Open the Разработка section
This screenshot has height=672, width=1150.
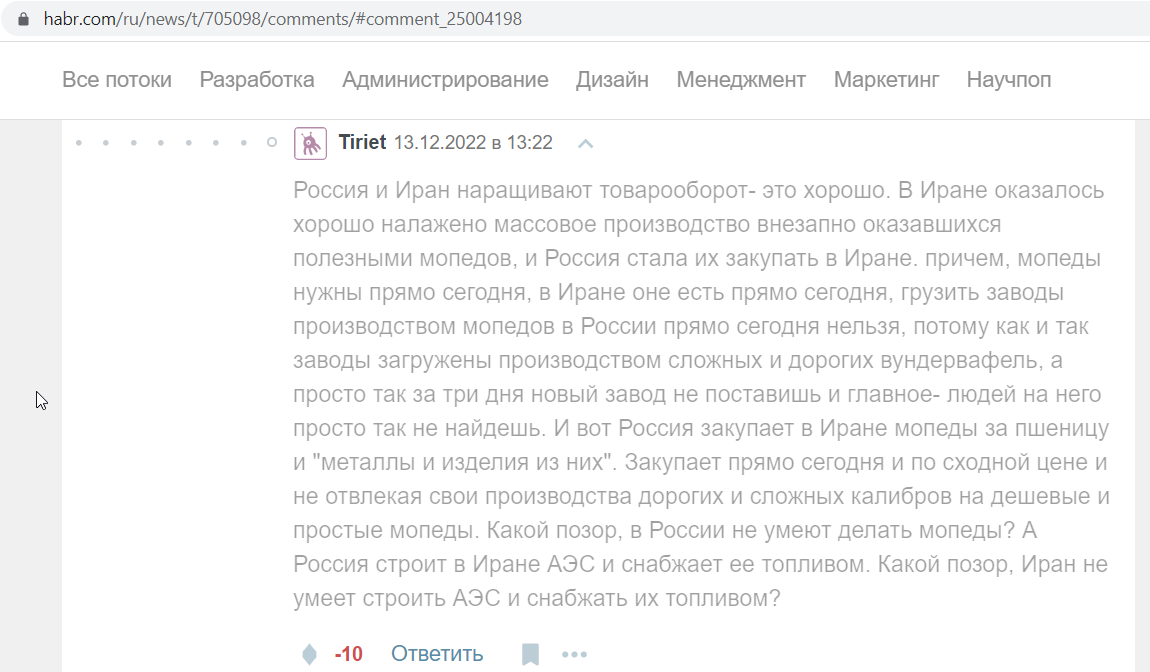257,79
